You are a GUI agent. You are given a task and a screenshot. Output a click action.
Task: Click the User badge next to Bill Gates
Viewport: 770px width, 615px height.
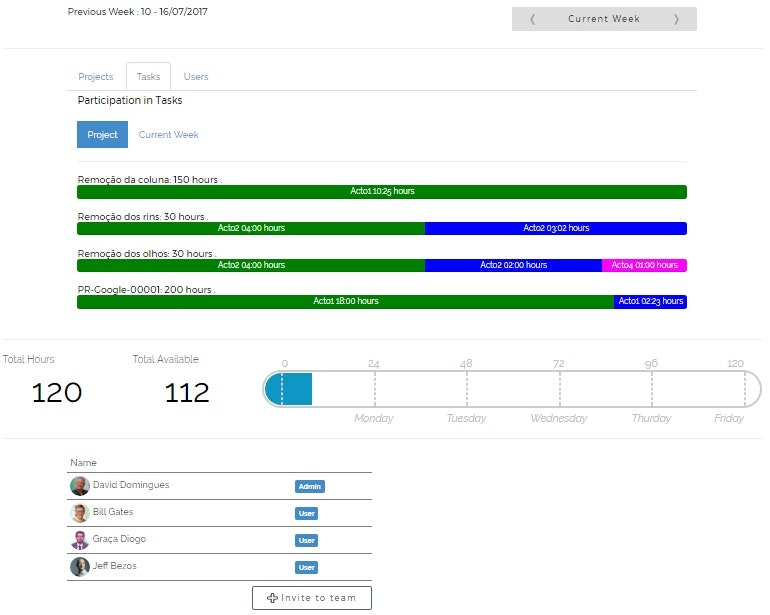(x=306, y=513)
